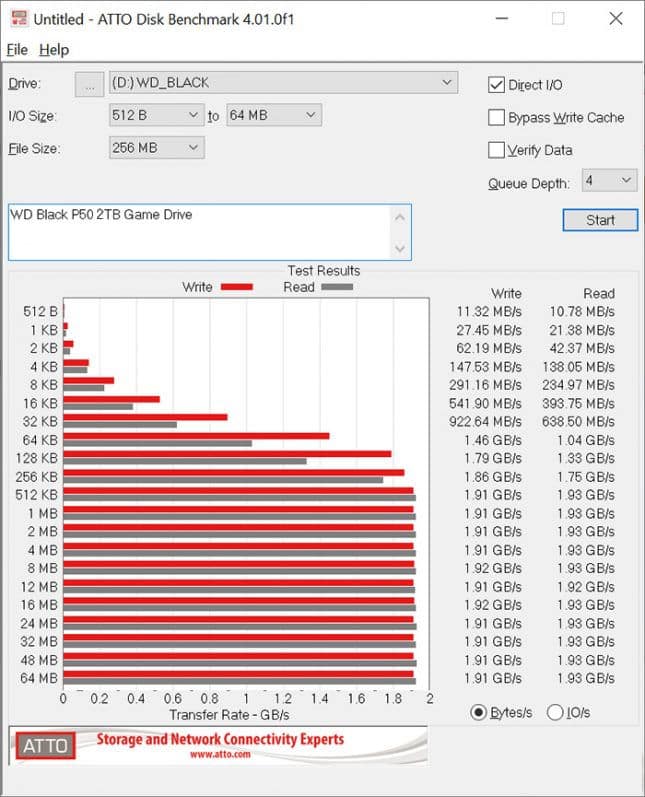Click the 4 KB write value 147.53 MB/s
This screenshot has height=797, width=645.
point(485,367)
